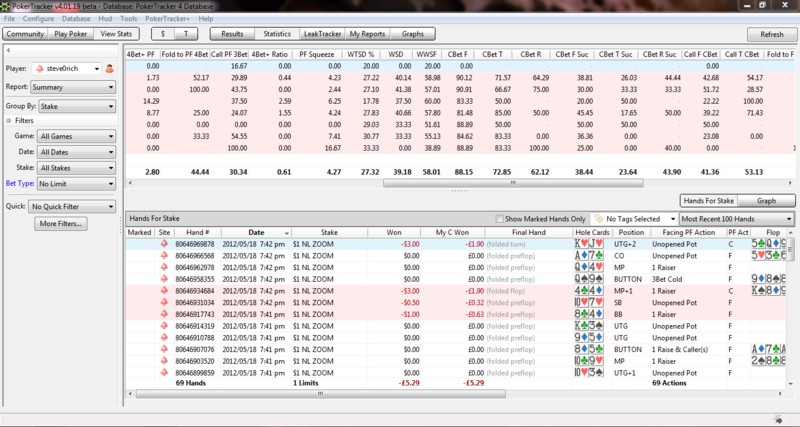Open the File menu
This screenshot has width=800, height=427.
[x=9, y=18]
